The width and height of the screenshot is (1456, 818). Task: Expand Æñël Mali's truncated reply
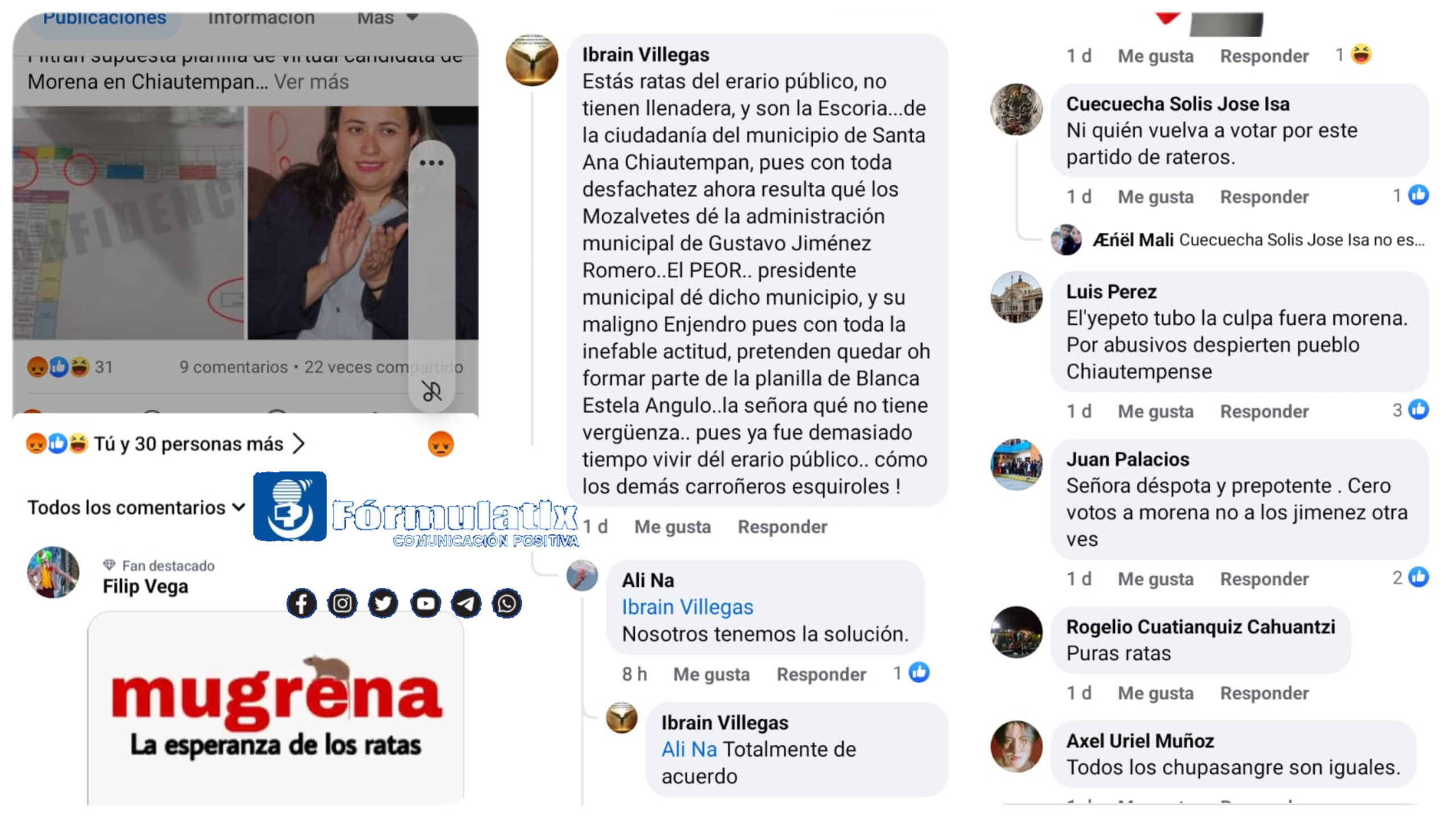[1259, 240]
